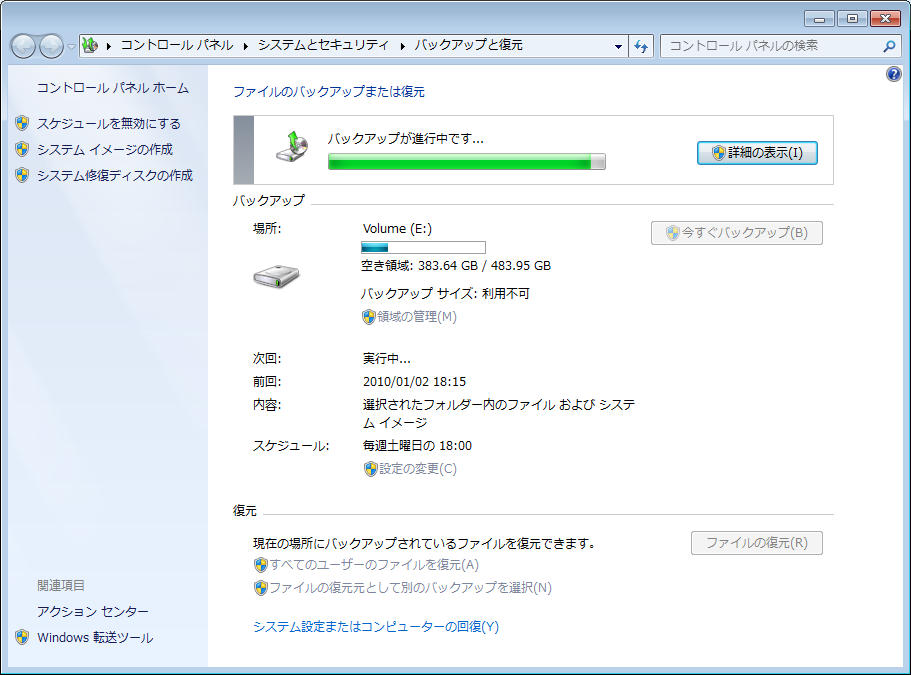
Task: Select the バックアップと復元 breadcrumb
Action: (468, 45)
